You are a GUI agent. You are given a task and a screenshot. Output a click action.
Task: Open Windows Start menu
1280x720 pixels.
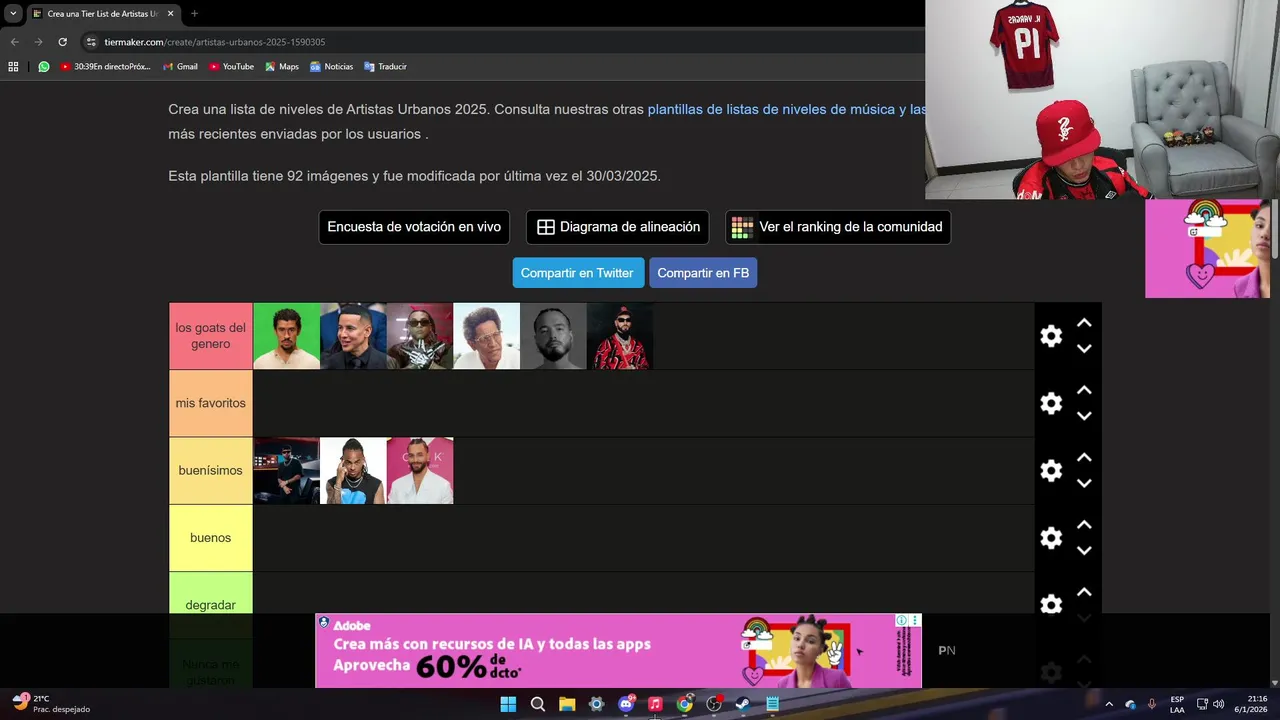coord(508,704)
